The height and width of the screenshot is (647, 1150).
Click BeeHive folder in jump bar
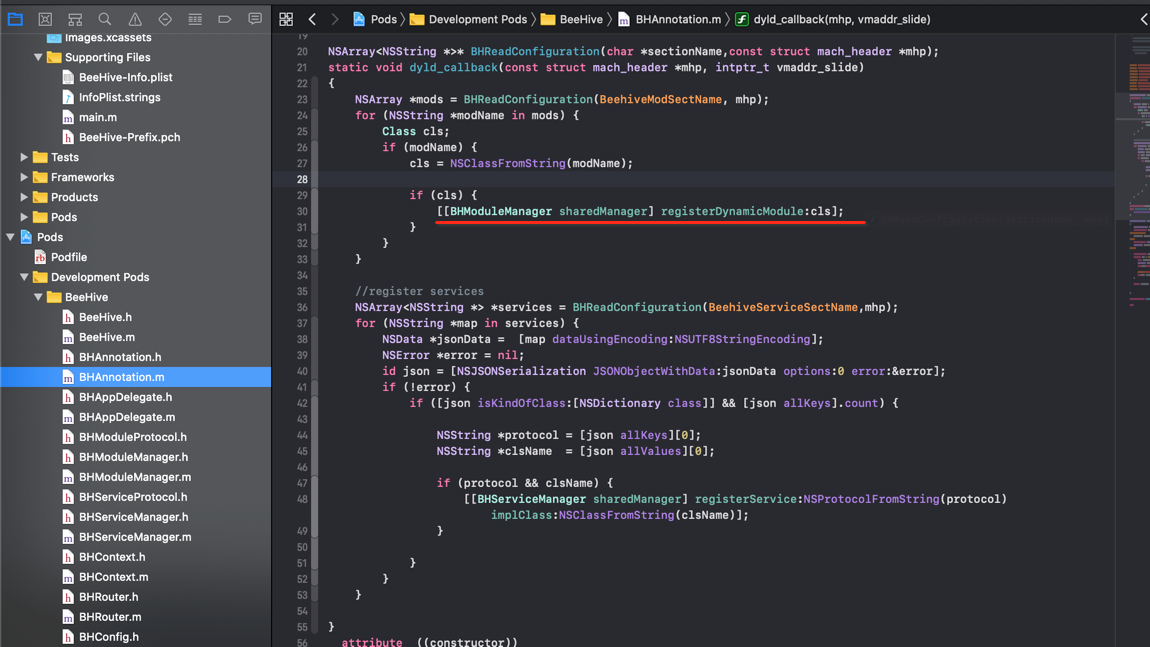tap(572, 19)
